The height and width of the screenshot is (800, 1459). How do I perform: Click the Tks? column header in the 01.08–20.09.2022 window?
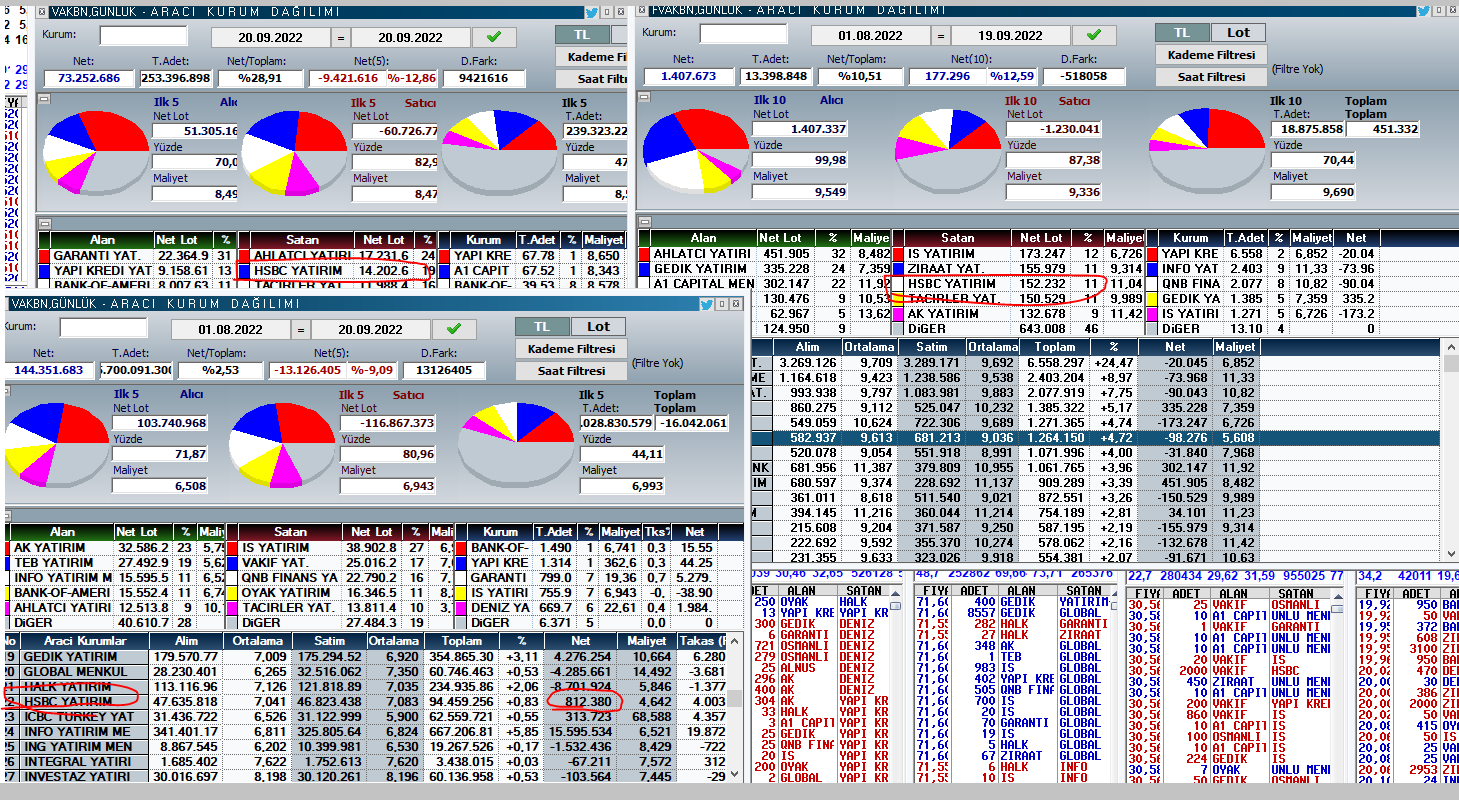click(x=656, y=531)
